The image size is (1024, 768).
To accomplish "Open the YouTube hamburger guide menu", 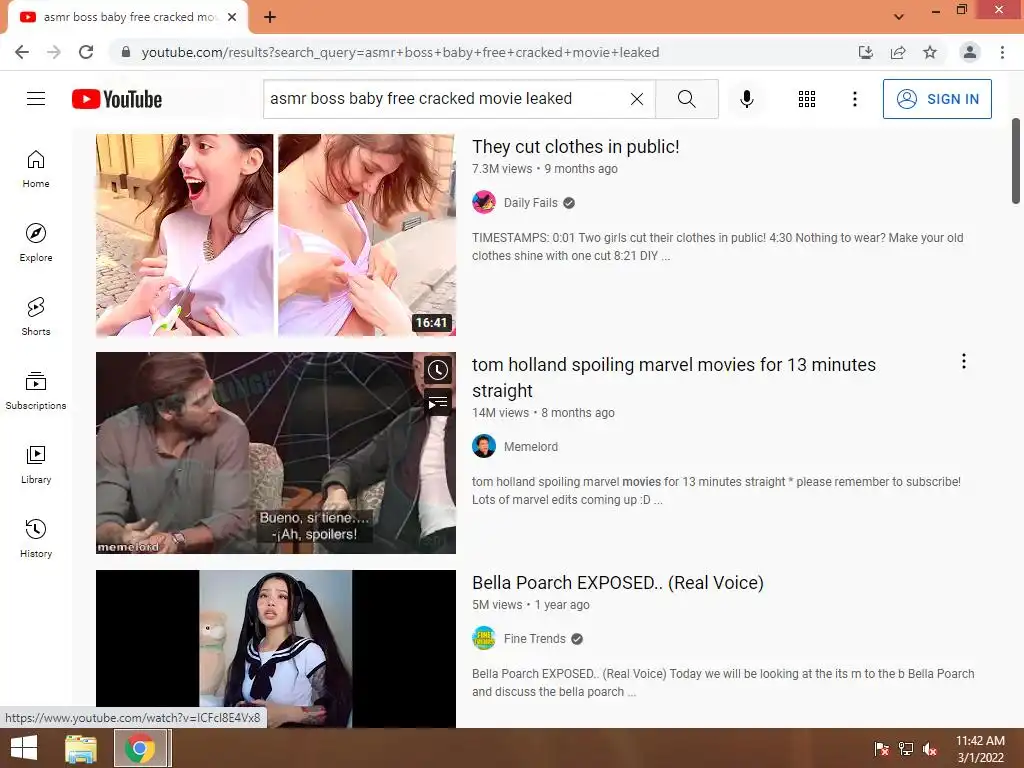I will coord(36,99).
